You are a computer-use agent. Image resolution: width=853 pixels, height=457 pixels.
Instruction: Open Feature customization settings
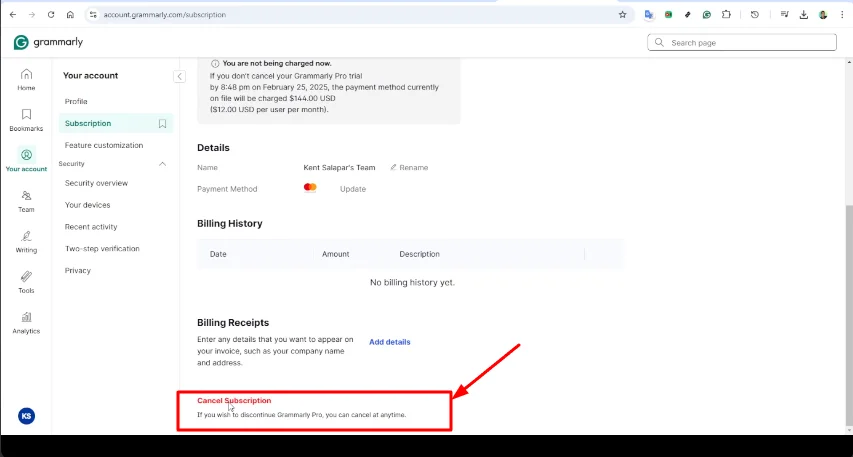coord(104,145)
